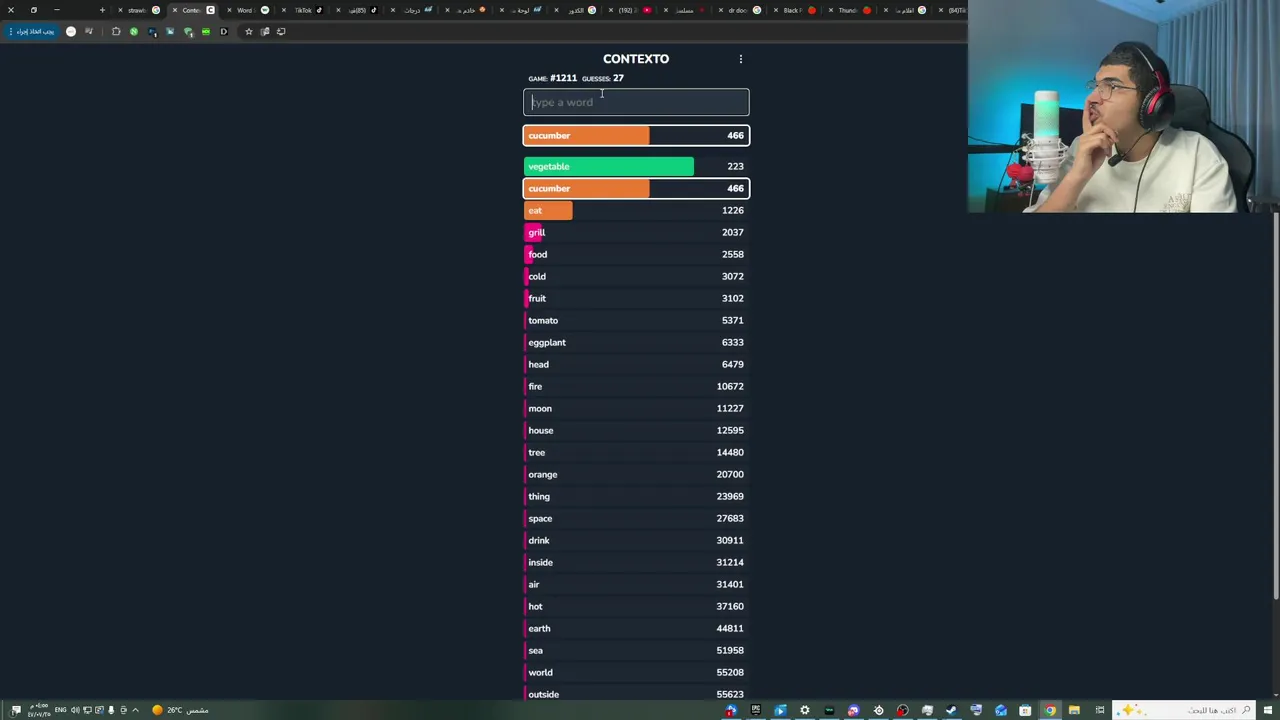1280x720 pixels.
Task: Open Task View from the taskbar
Action: [1100, 710]
